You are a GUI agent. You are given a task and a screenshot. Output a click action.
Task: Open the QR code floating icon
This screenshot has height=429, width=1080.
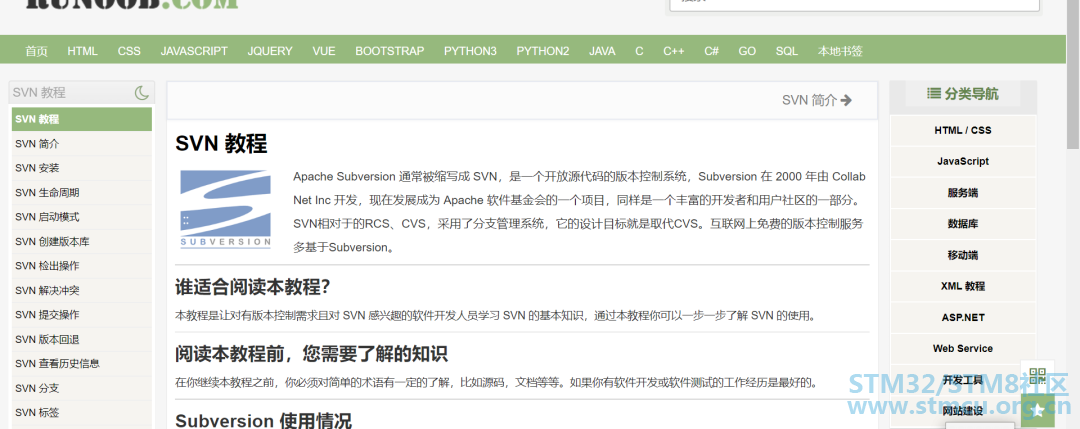tap(1037, 377)
